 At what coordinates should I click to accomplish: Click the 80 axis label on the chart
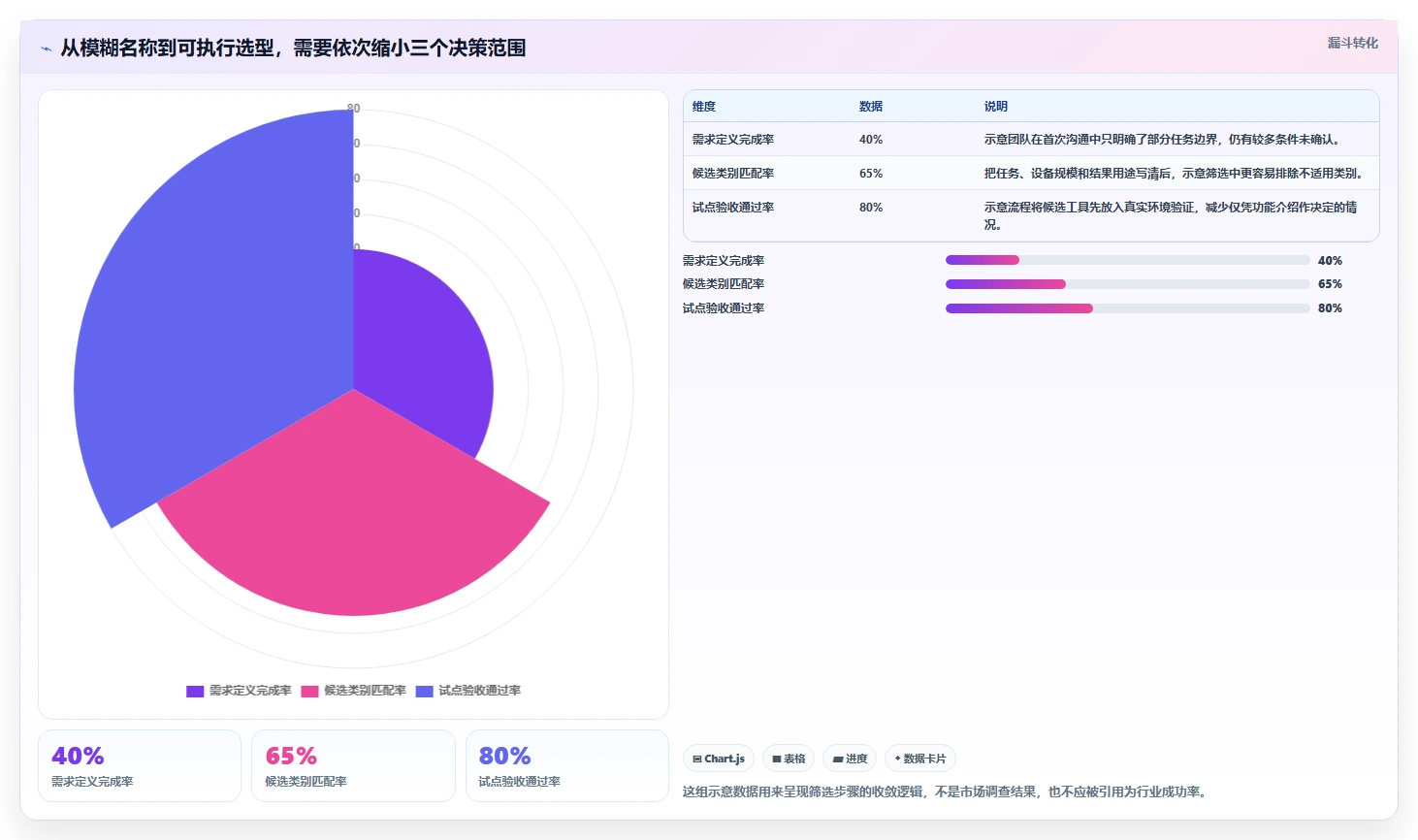coord(354,109)
